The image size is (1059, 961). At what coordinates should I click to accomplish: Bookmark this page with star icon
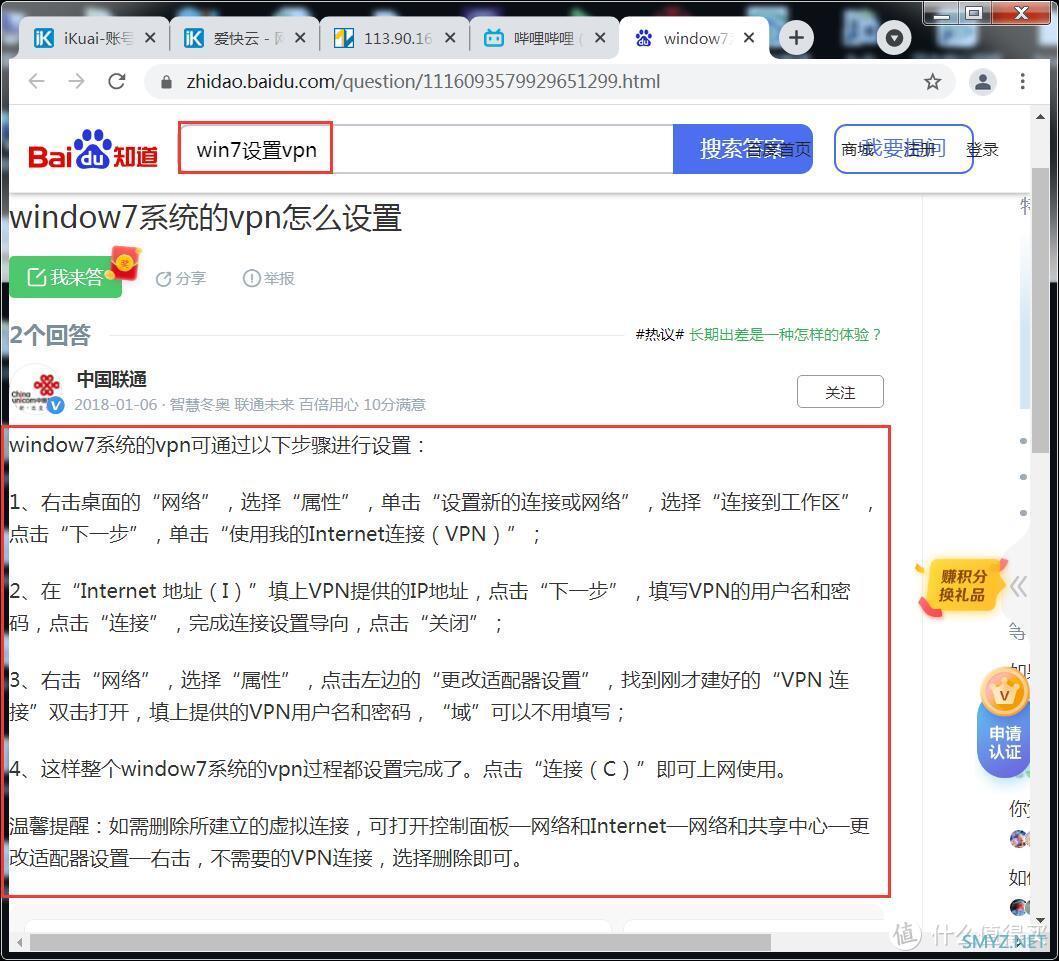click(x=933, y=82)
